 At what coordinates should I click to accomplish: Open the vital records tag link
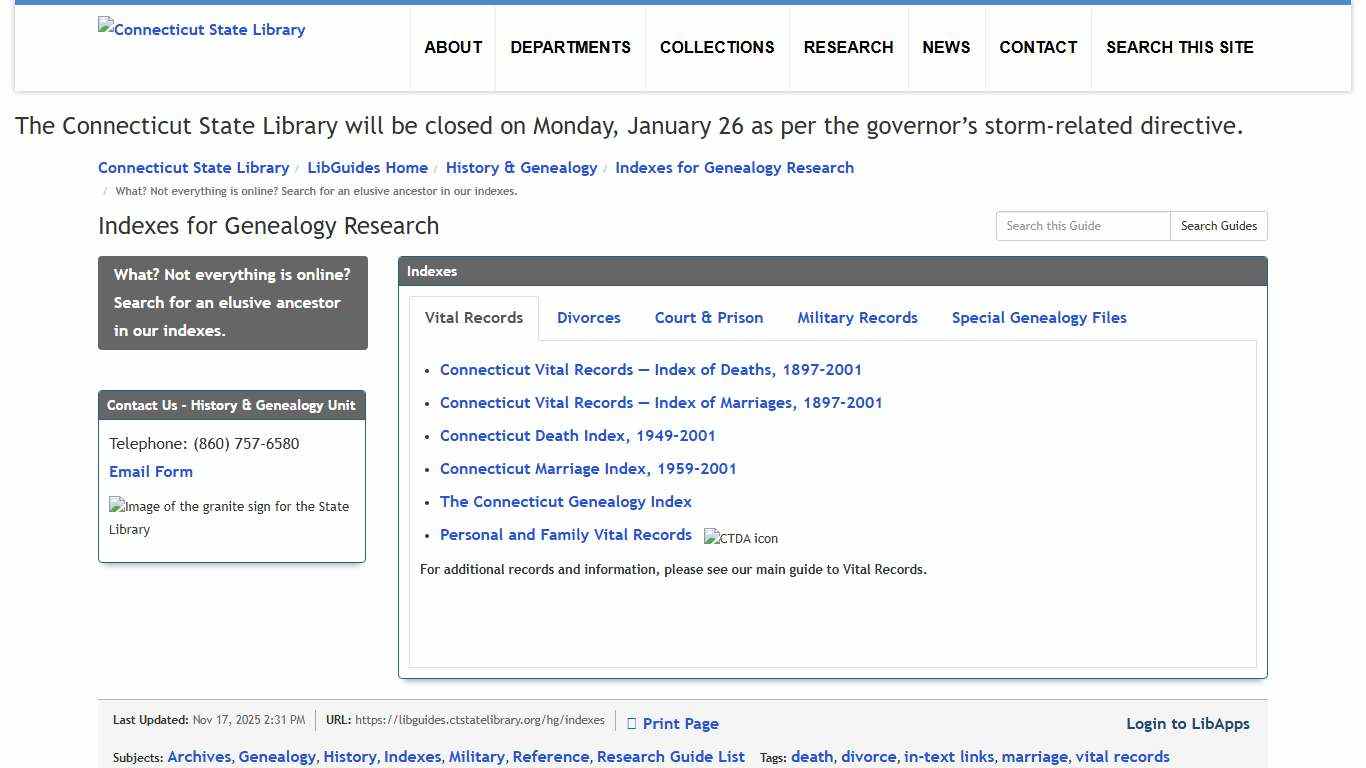pyautogui.click(x=1121, y=756)
